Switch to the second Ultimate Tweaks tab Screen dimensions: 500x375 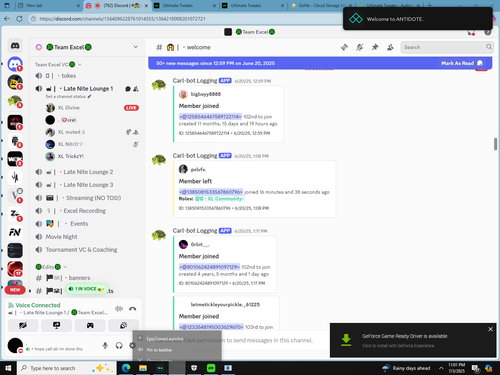[x=254, y=6]
